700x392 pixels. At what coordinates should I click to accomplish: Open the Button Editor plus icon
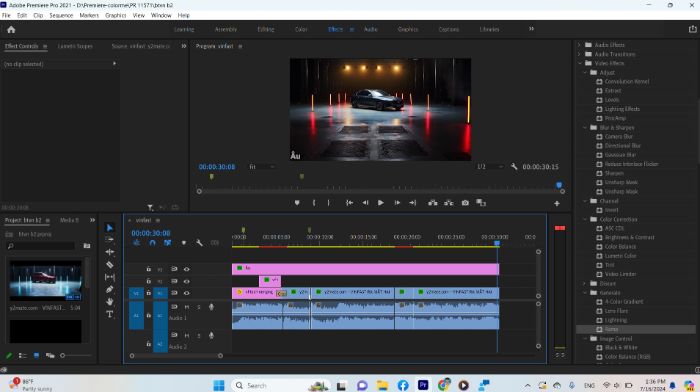pos(557,204)
